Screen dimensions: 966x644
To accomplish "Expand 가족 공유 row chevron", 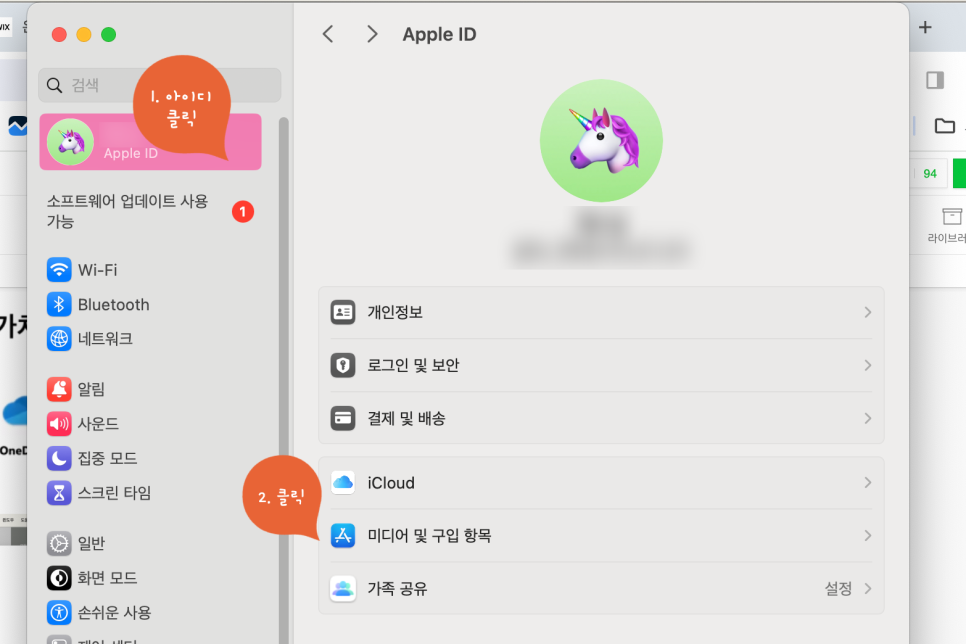I will 867,589.
